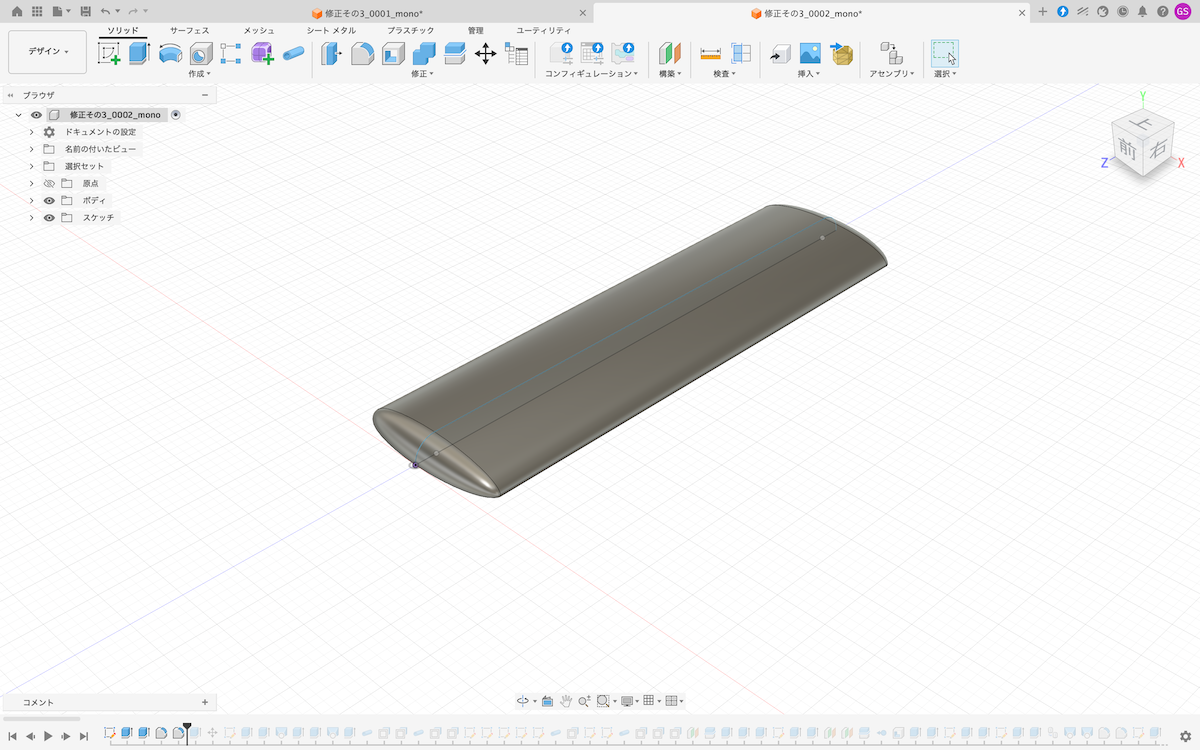Toggle visibility of the root component

click(36, 115)
